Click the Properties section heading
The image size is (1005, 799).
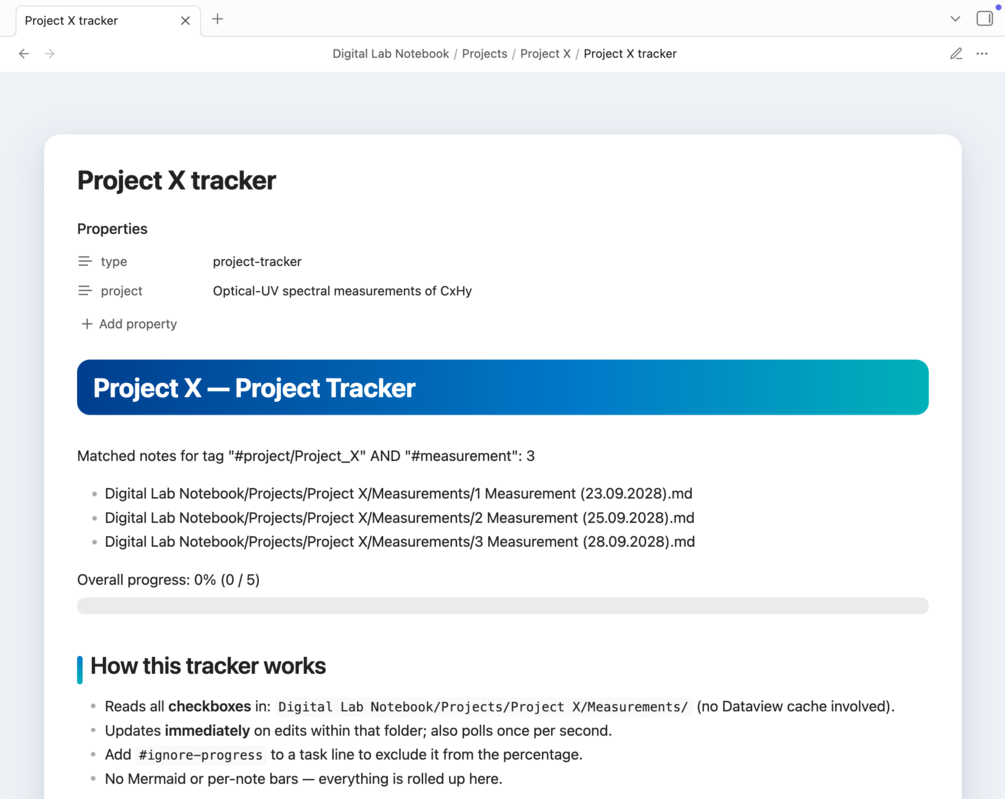[x=112, y=229]
